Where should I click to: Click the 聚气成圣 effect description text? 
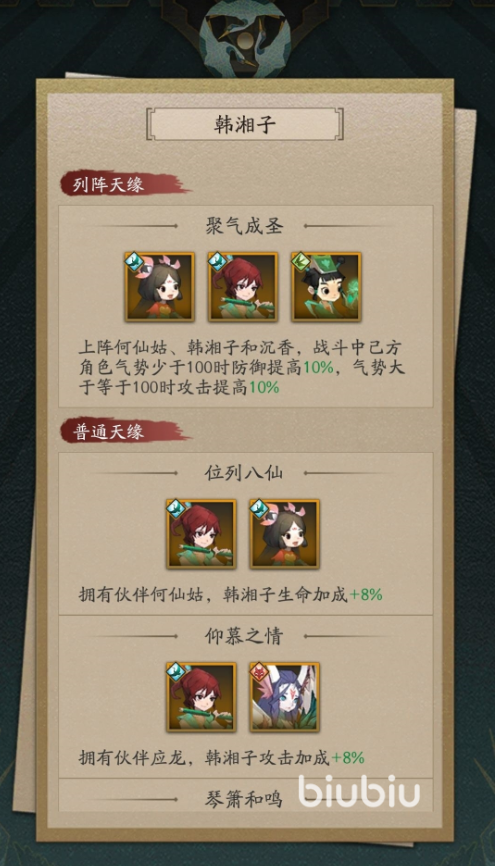tap(241, 367)
